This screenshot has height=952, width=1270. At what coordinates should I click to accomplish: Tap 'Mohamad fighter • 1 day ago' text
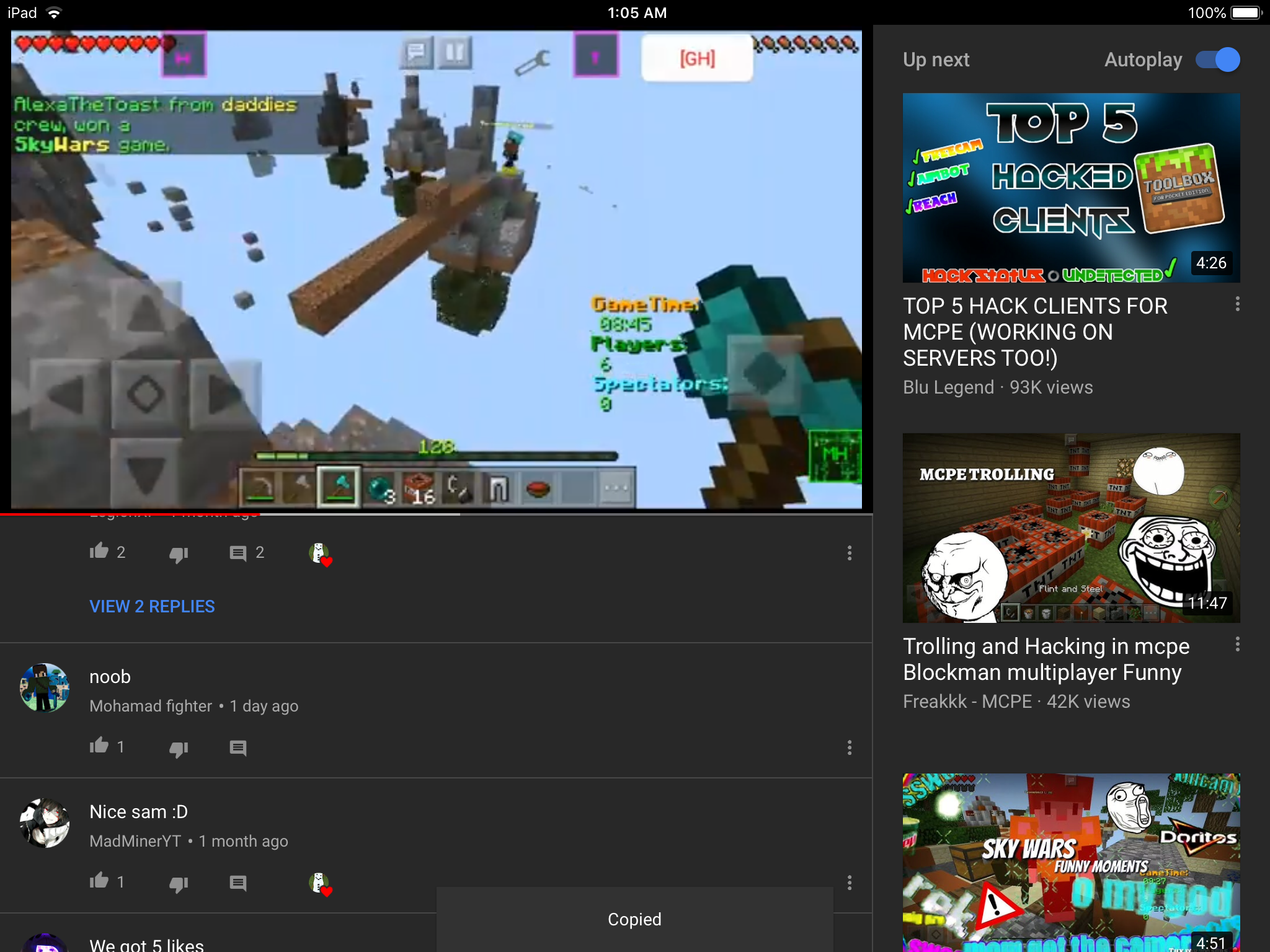pyautogui.click(x=193, y=706)
